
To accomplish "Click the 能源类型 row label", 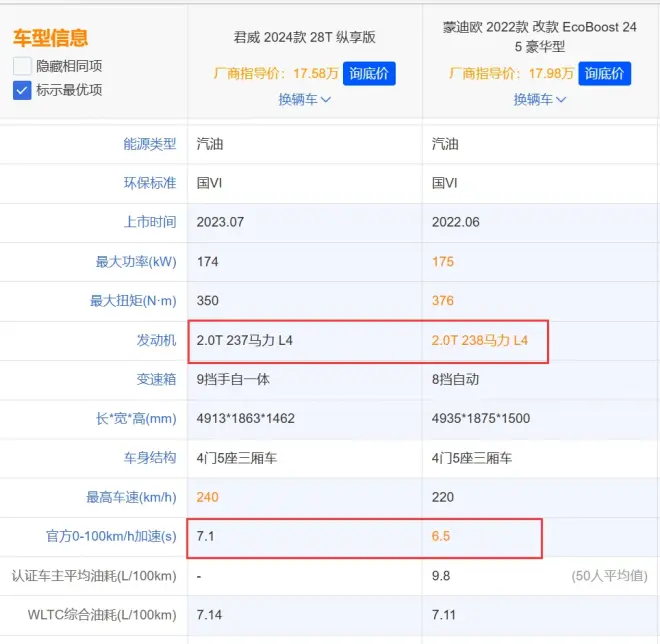I will coord(149,144).
